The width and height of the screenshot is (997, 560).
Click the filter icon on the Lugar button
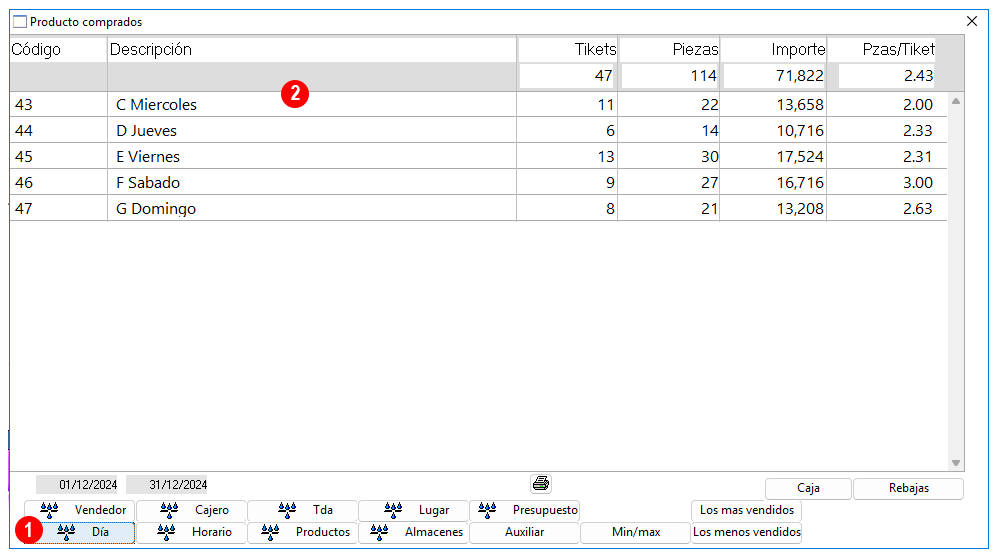click(393, 510)
